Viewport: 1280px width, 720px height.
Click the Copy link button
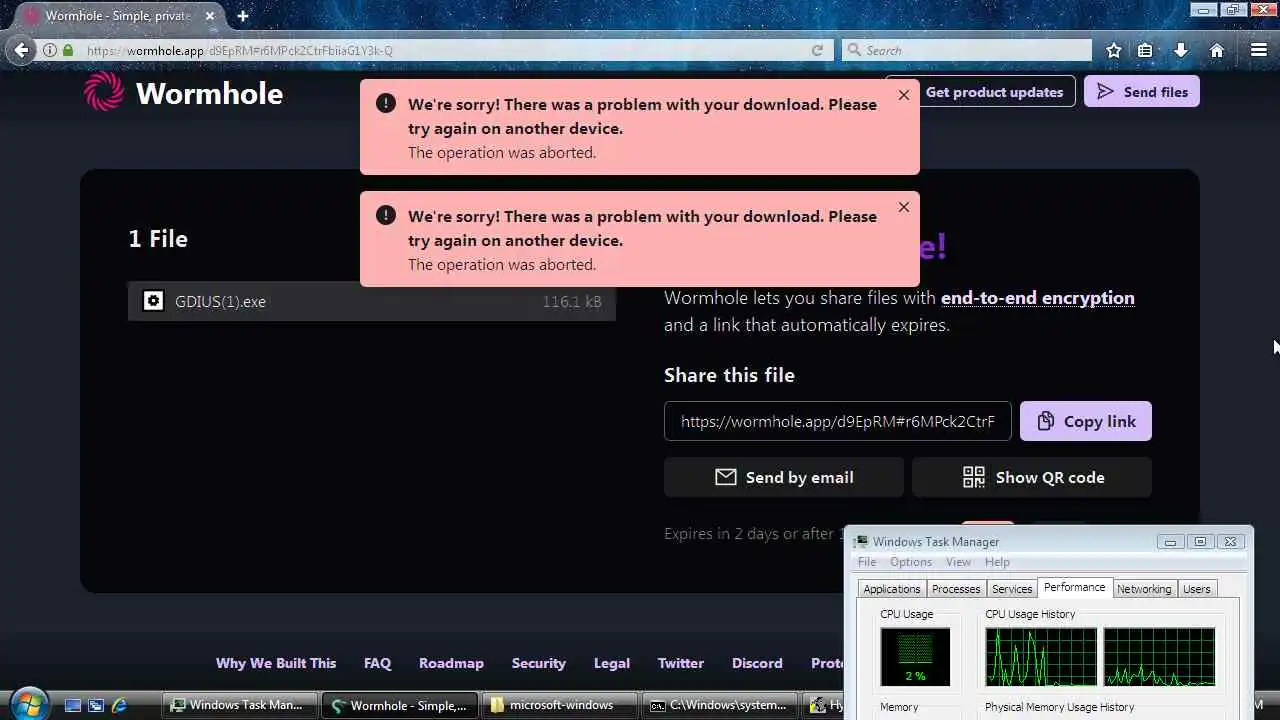(1086, 421)
